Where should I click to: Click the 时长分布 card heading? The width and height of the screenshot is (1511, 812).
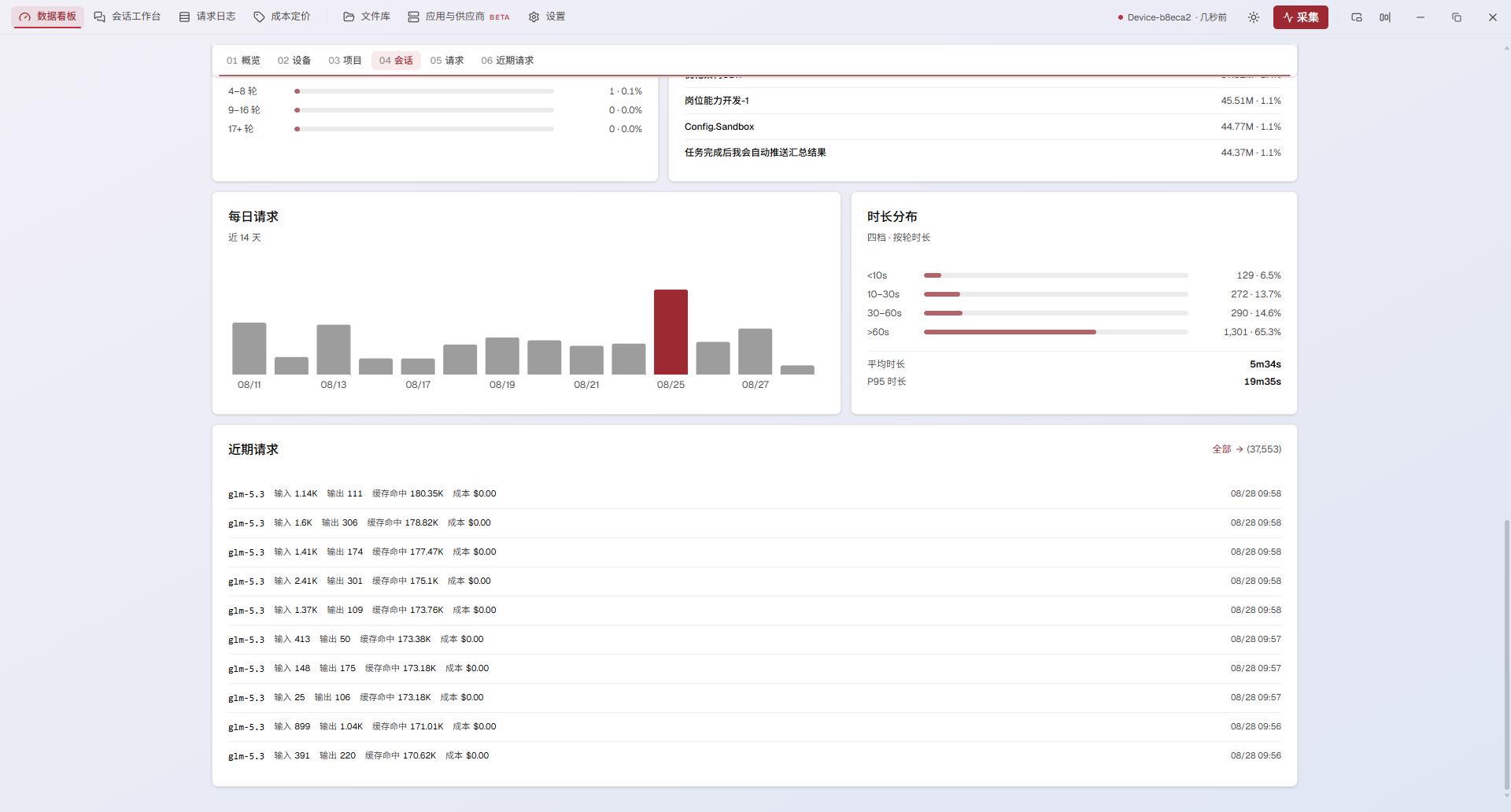(892, 216)
